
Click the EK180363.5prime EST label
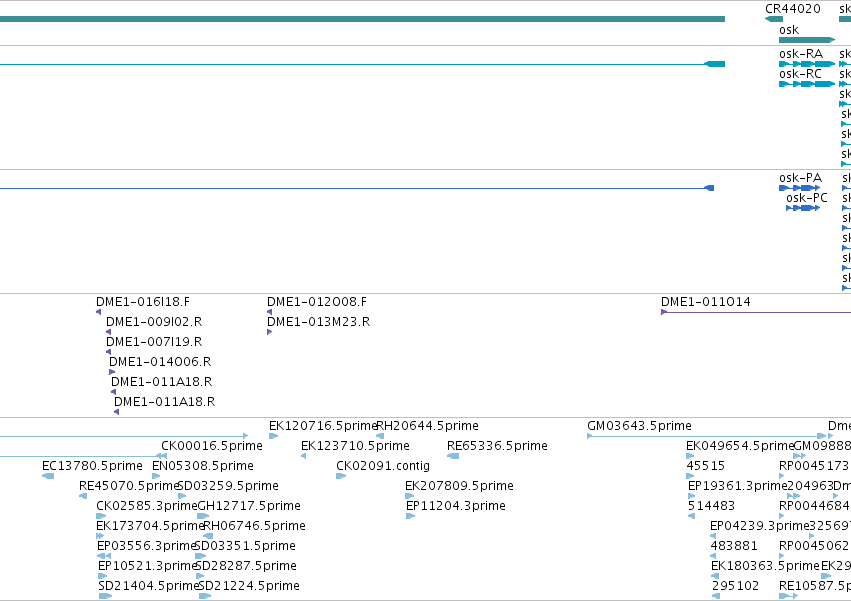tap(765, 566)
